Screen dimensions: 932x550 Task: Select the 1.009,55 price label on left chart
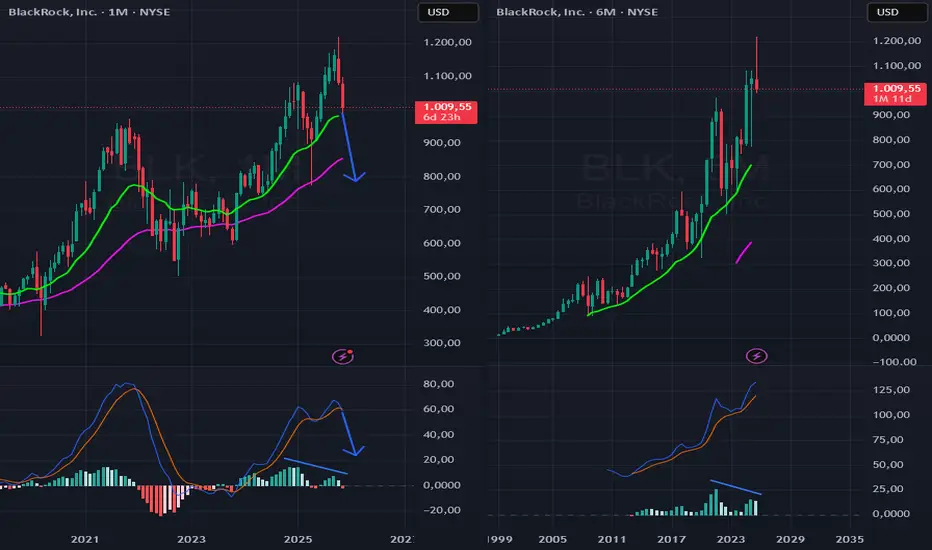click(x=446, y=112)
